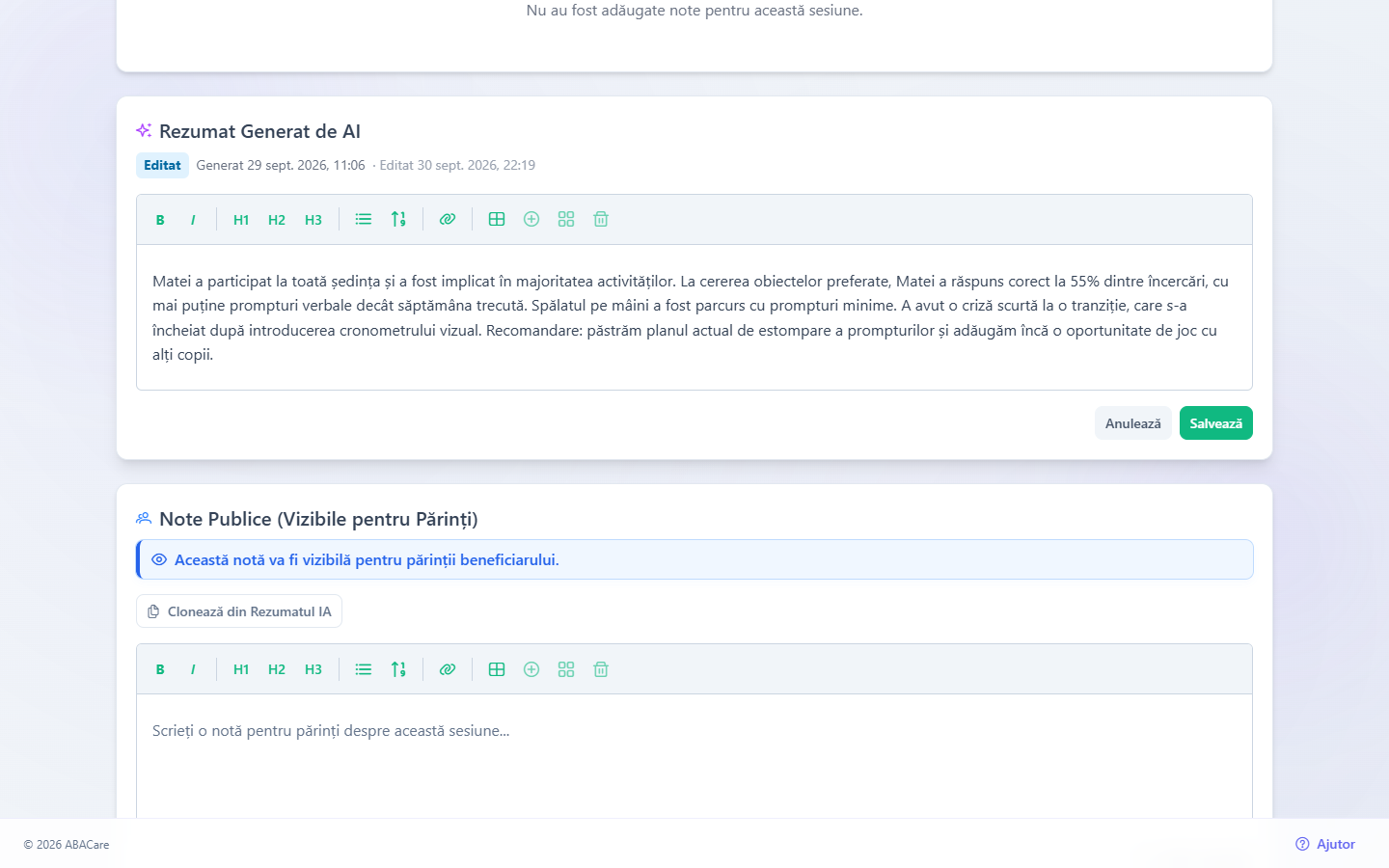Screen dimensions: 1389x868
Task: Insert numbered list in public notes editor
Action: (398, 669)
